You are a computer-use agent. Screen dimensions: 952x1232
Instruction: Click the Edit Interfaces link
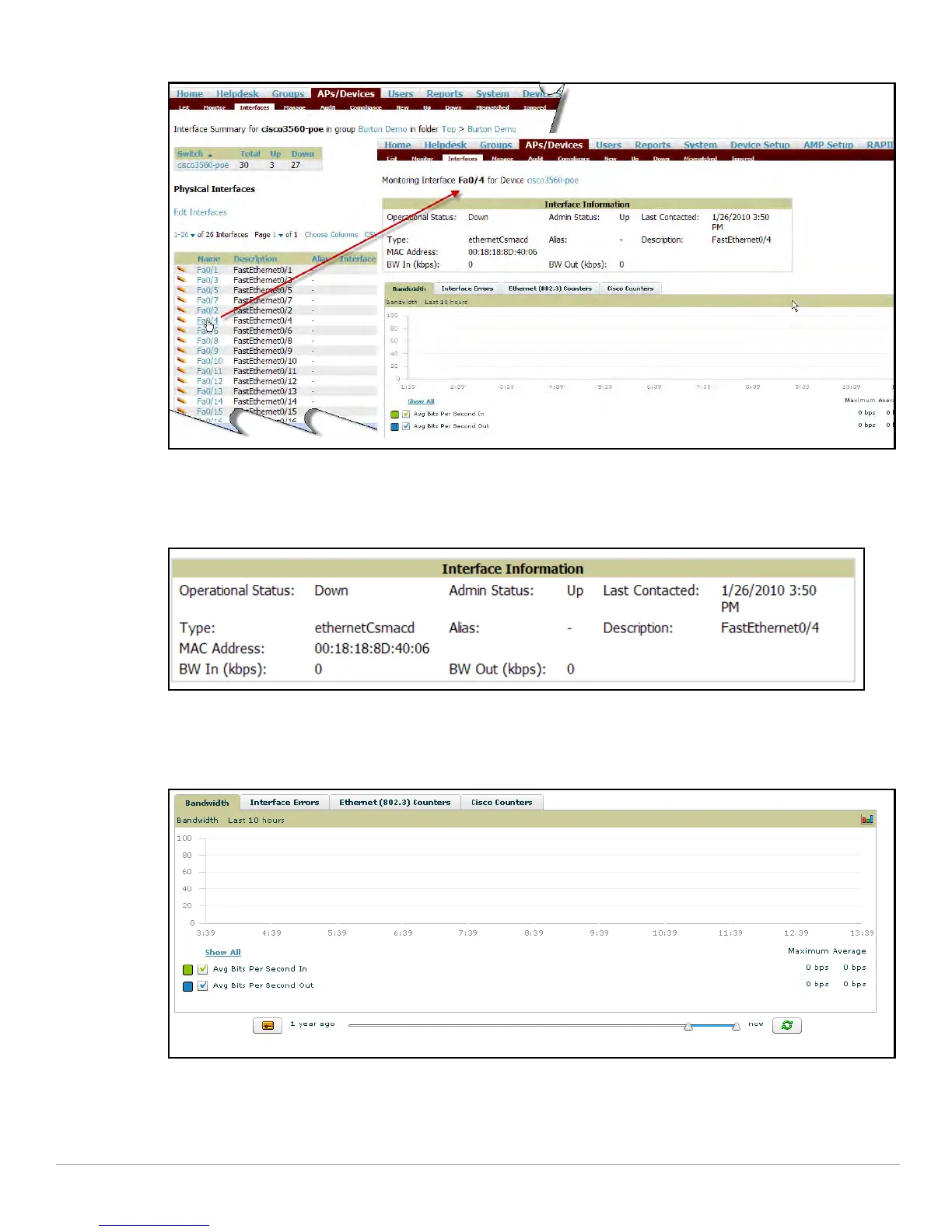tap(200, 212)
